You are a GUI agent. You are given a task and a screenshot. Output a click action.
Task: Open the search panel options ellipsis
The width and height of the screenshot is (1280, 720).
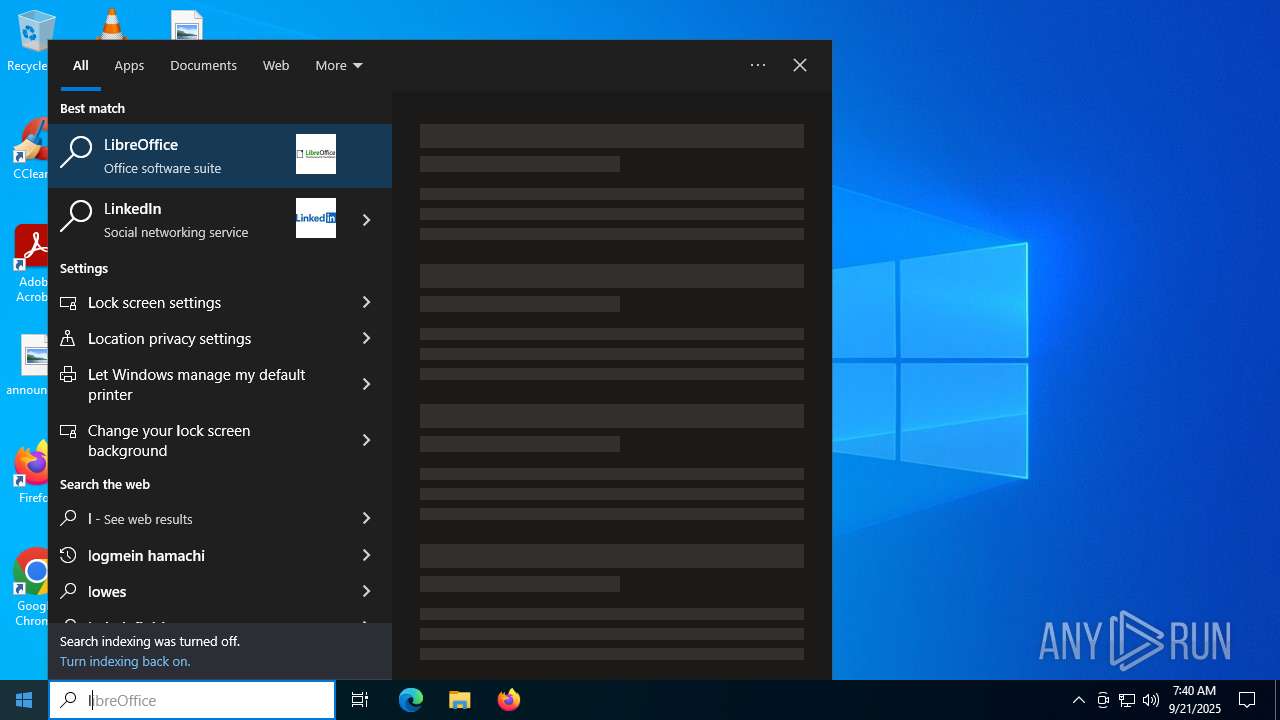758,65
